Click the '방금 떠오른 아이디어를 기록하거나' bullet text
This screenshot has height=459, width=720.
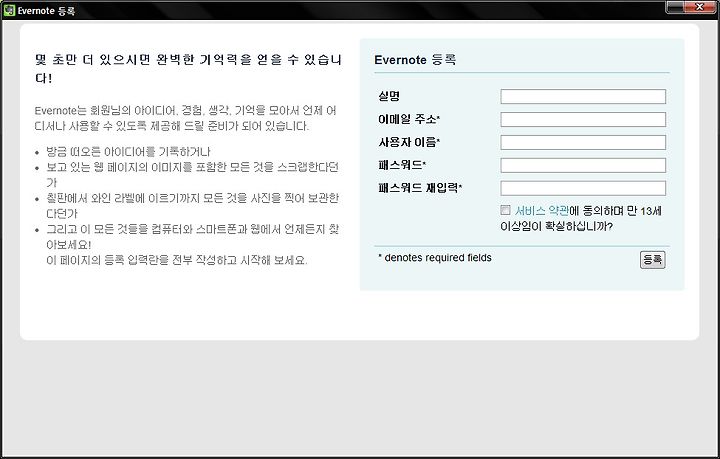[128, 151]
